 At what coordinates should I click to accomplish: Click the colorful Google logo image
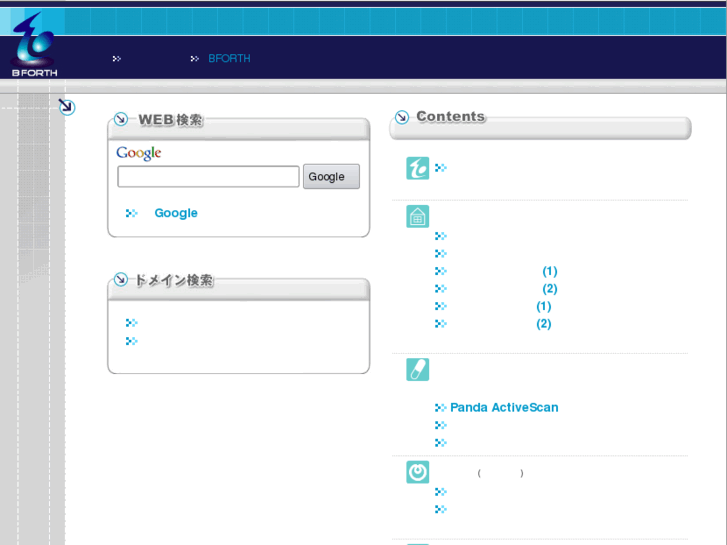click(139, 153)
